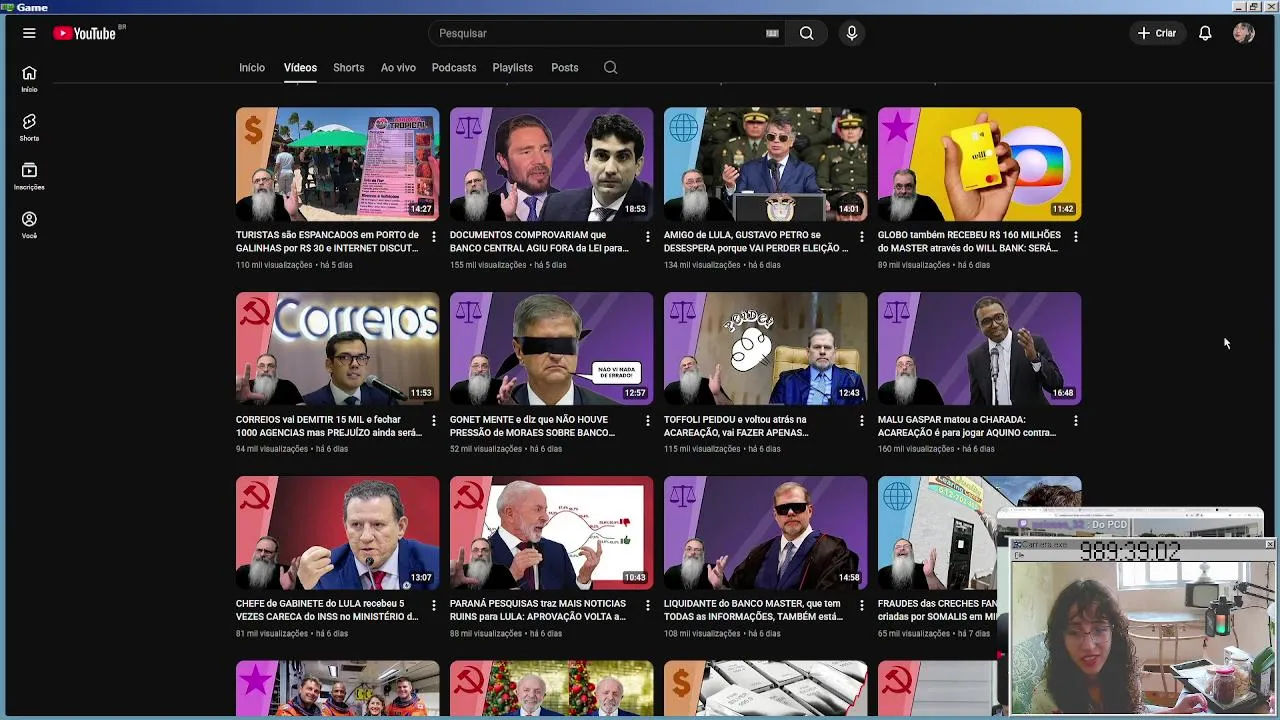This screenshot has width=1280, height=720.
Task: Play the yellow card Globo thumbnail 11:42
Action: [979, 164]
